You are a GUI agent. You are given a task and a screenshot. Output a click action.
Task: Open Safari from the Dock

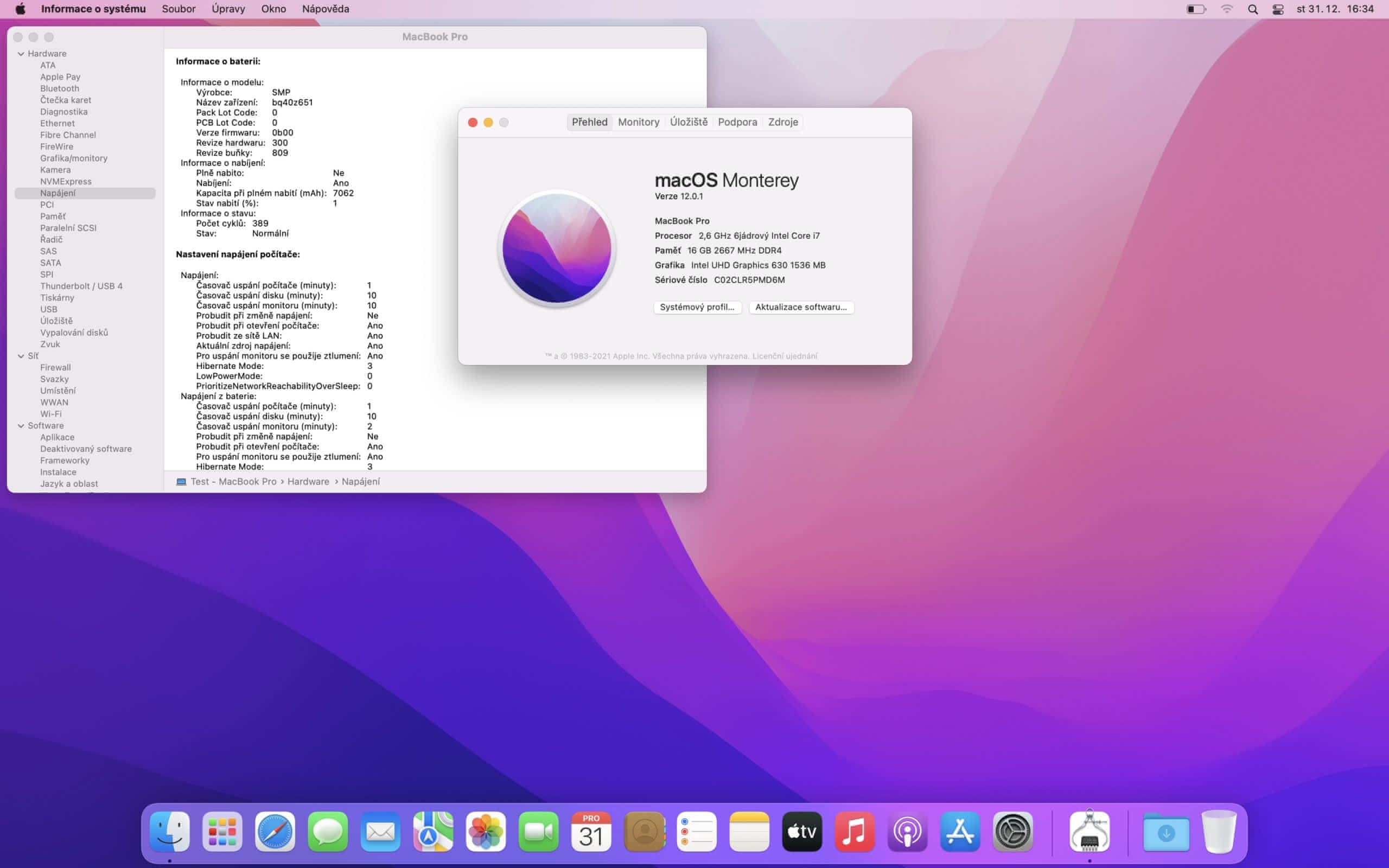pos(275,831)
